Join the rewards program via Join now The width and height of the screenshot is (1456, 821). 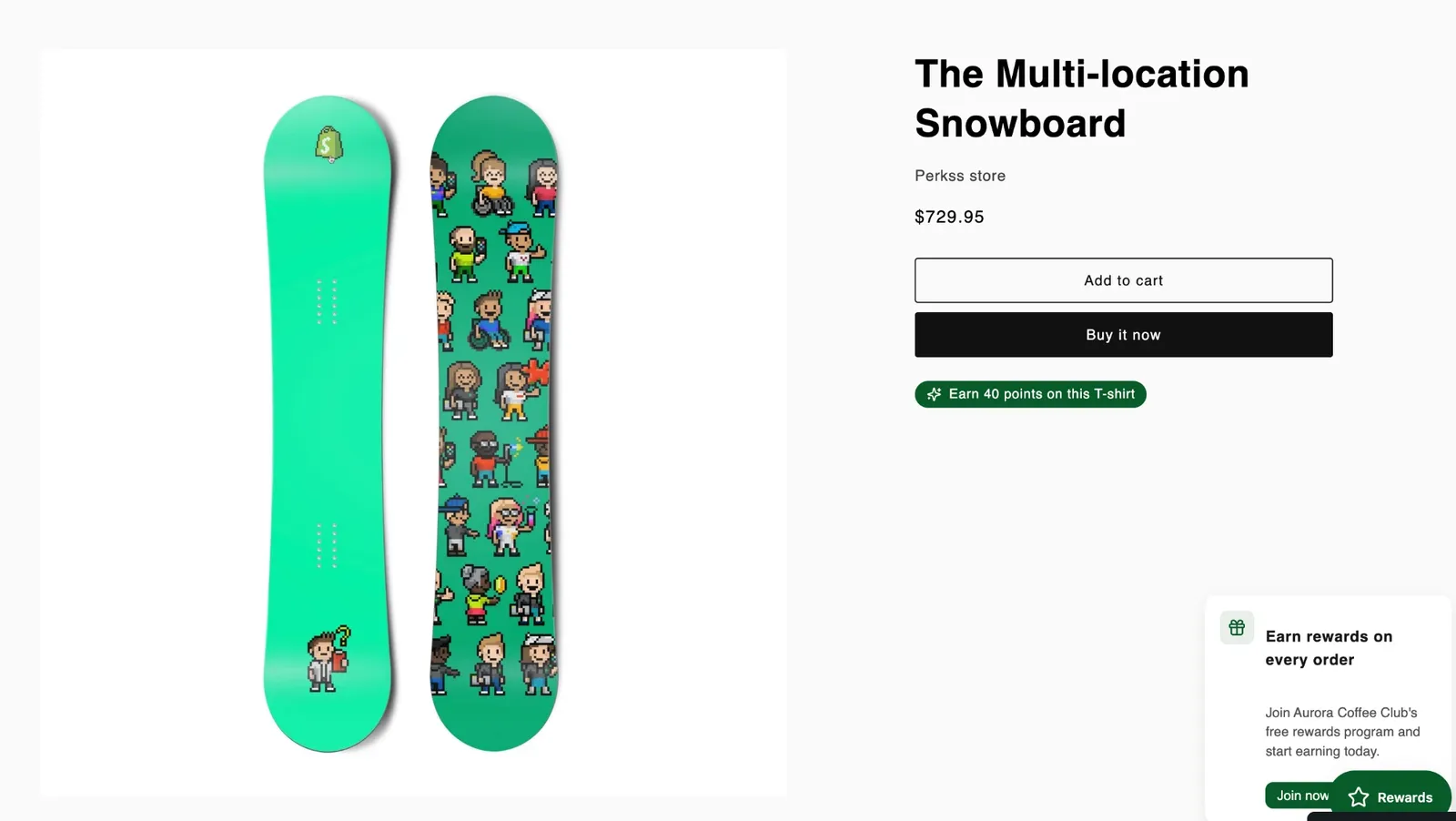(x=1301, y=796)
